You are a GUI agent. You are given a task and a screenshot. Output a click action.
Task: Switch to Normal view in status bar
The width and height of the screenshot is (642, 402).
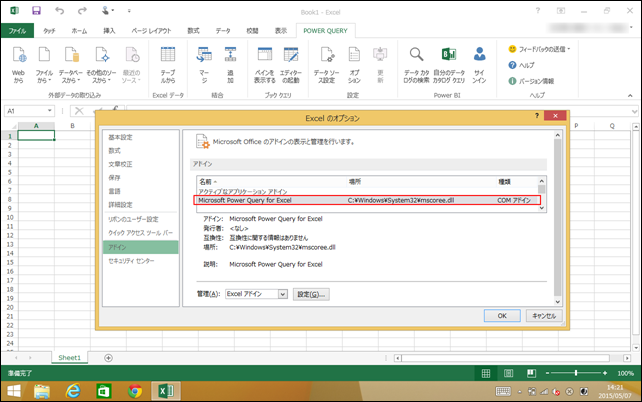pos(486,373)
